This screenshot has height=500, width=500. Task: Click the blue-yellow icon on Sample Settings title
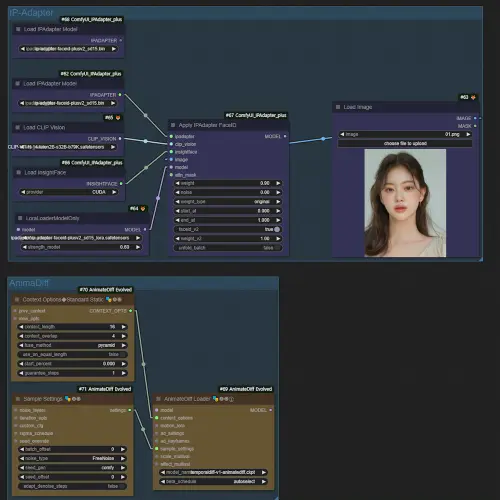tap(68, 399)
